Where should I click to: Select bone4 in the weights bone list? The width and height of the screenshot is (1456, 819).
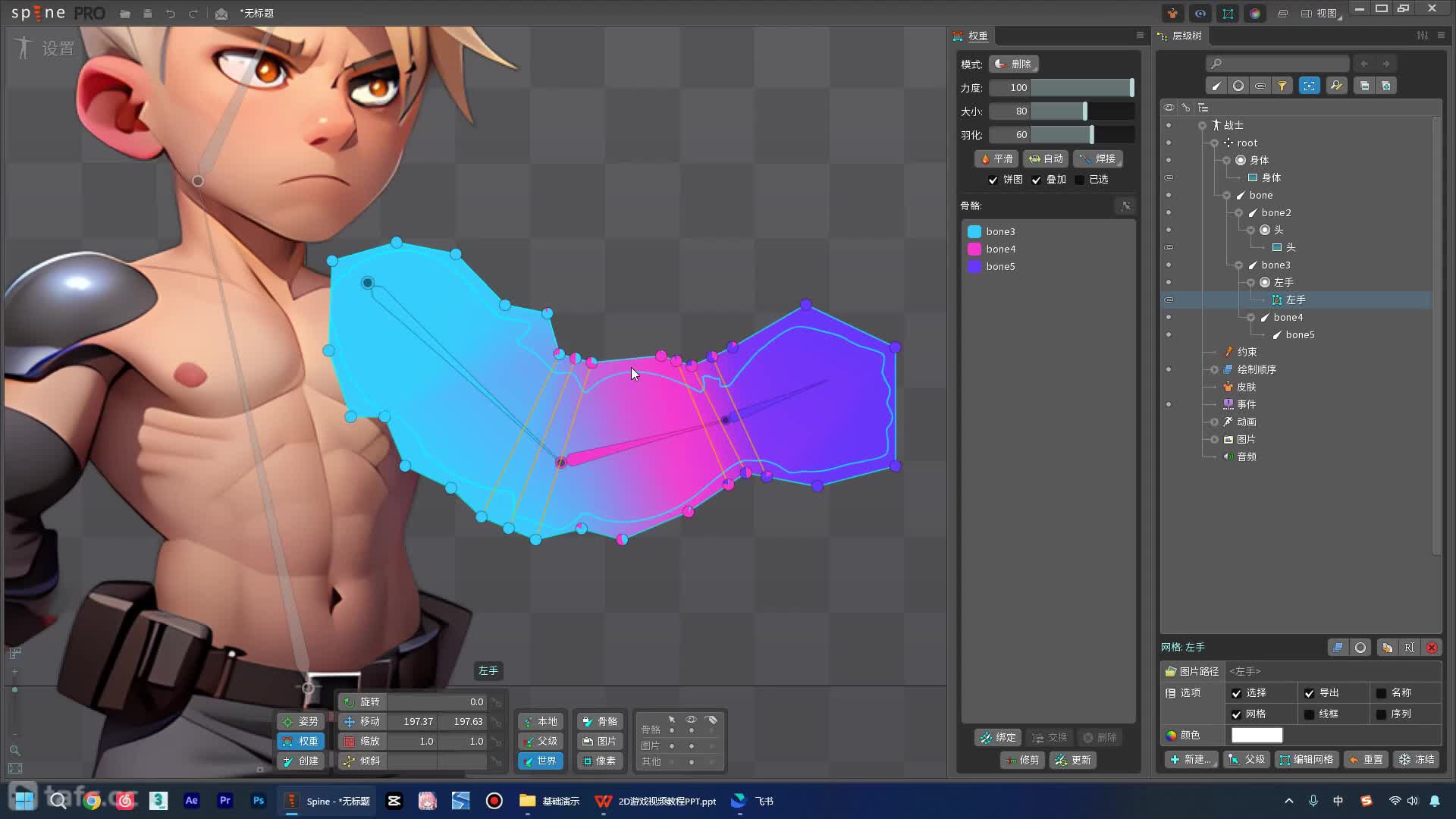point(1049,249)
